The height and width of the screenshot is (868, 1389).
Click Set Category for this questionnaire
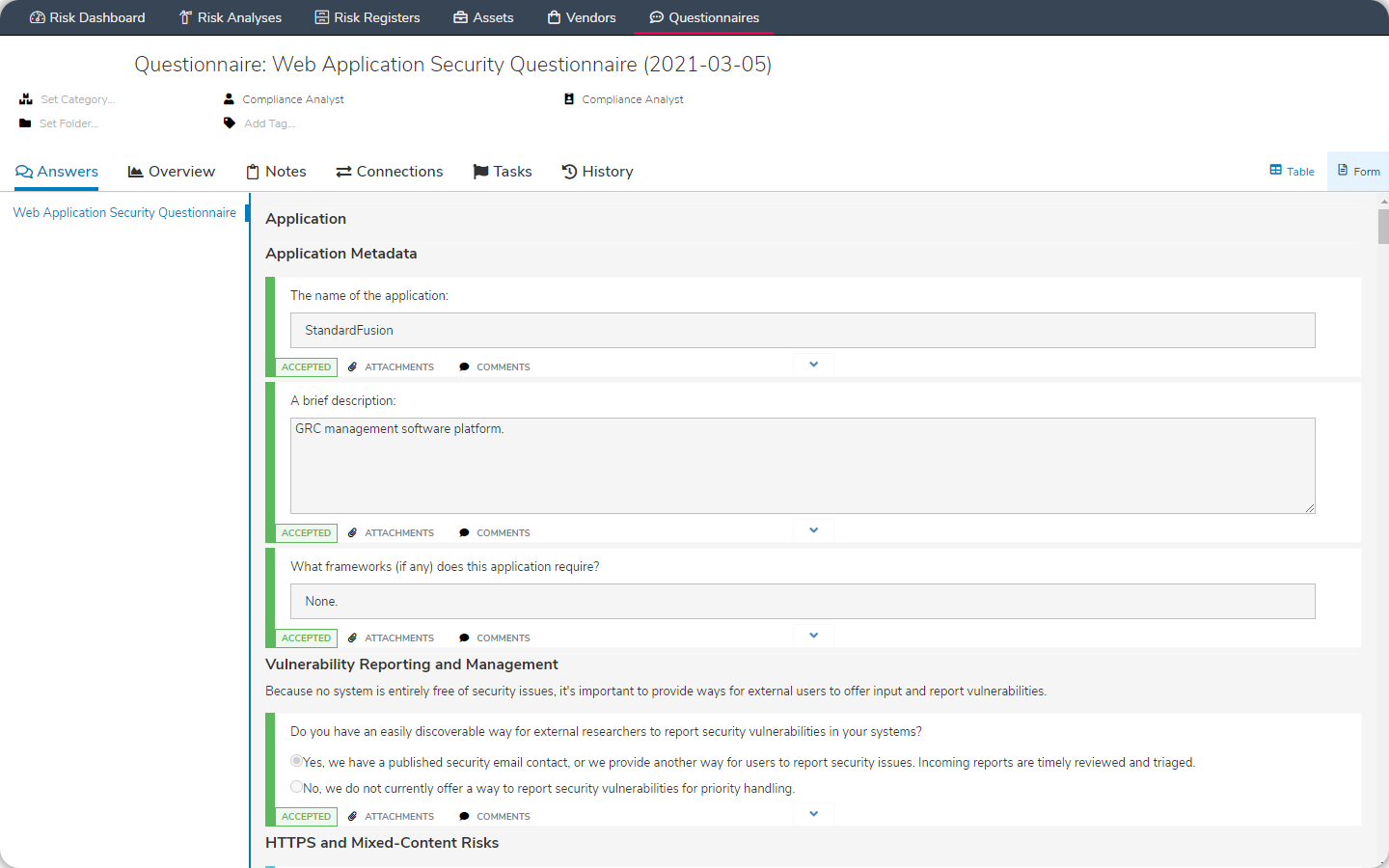coord(76,99)
